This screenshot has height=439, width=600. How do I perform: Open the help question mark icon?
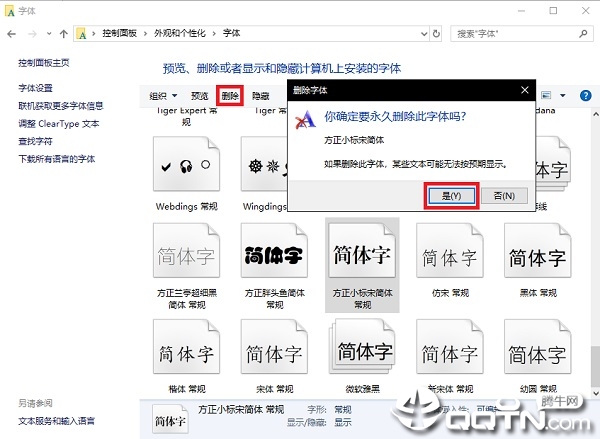[x=583, y=96]
